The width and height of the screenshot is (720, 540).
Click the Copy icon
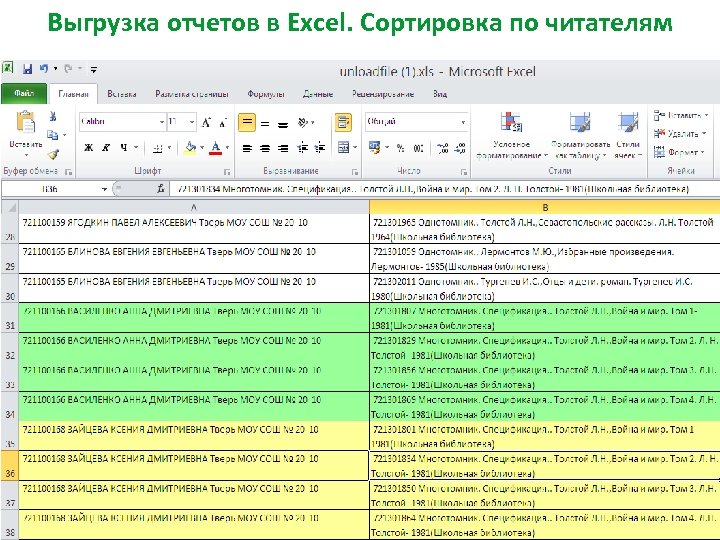52,135
